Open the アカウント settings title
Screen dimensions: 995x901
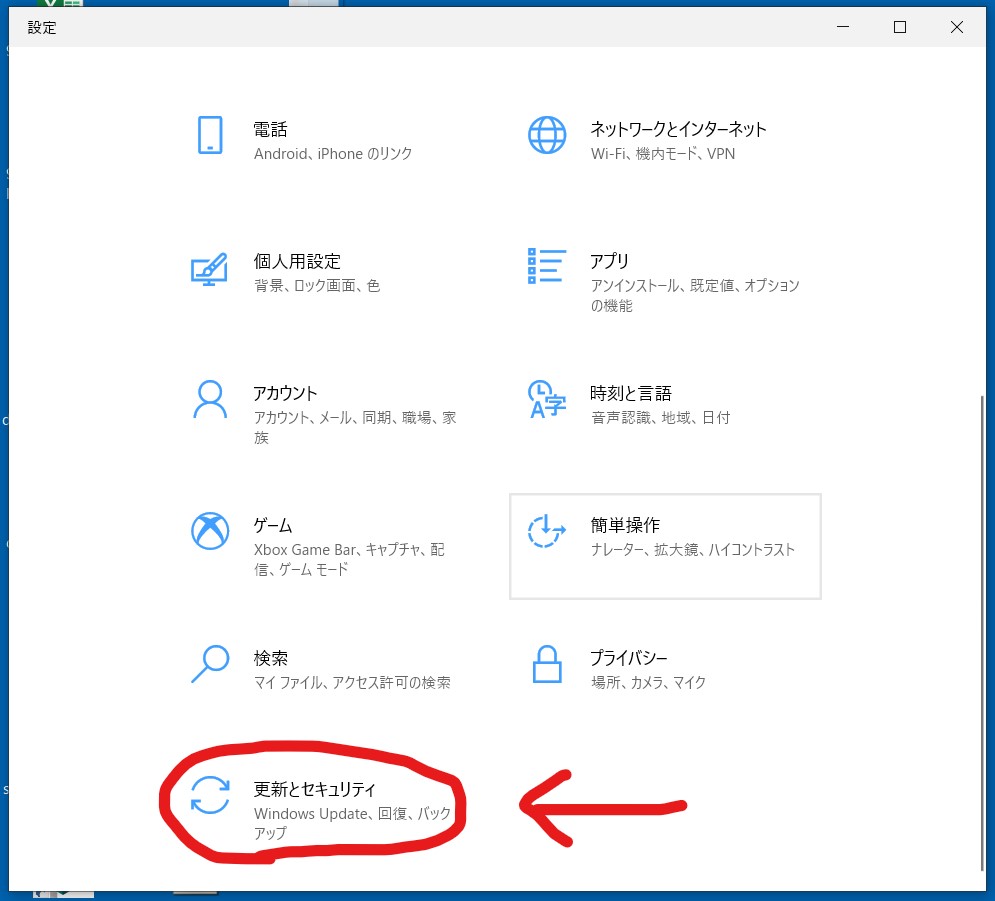coord(285,393)
